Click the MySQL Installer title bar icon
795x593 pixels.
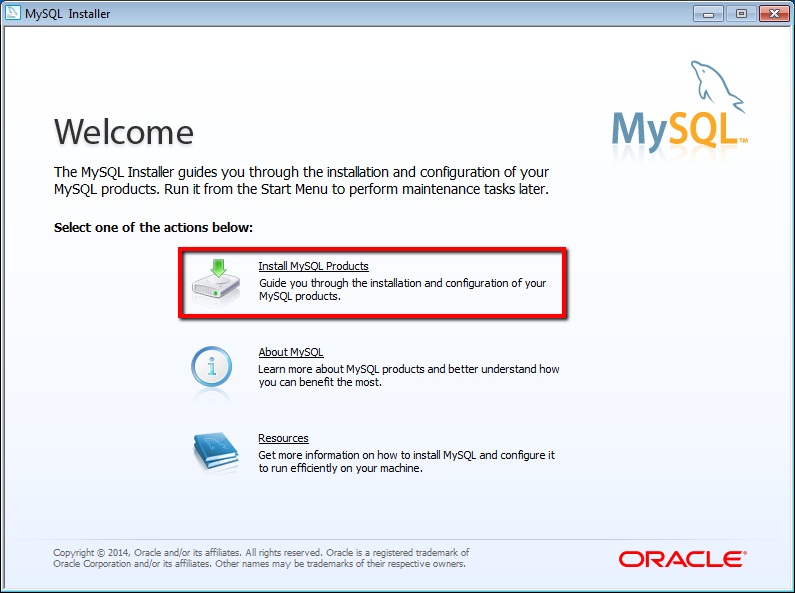point(13,12)
